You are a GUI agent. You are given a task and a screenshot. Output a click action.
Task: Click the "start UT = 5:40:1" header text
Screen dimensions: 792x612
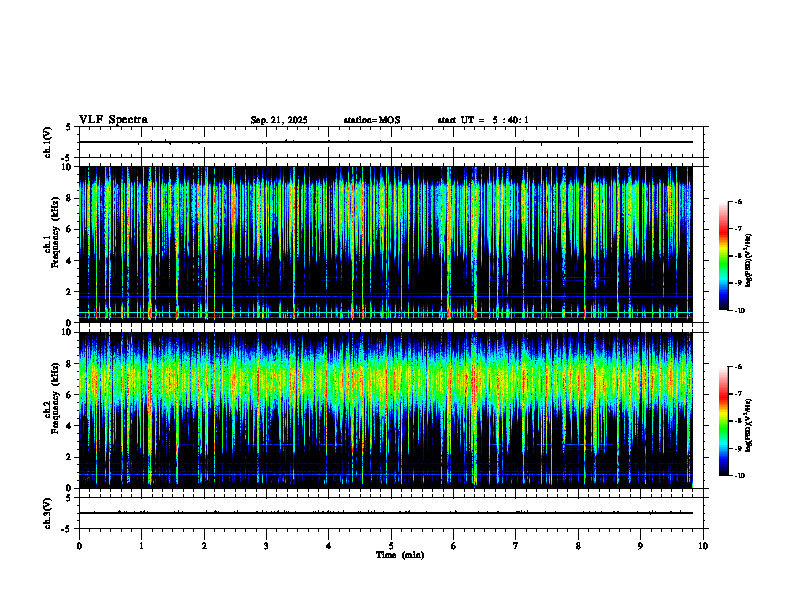click(x=483, y=120)
